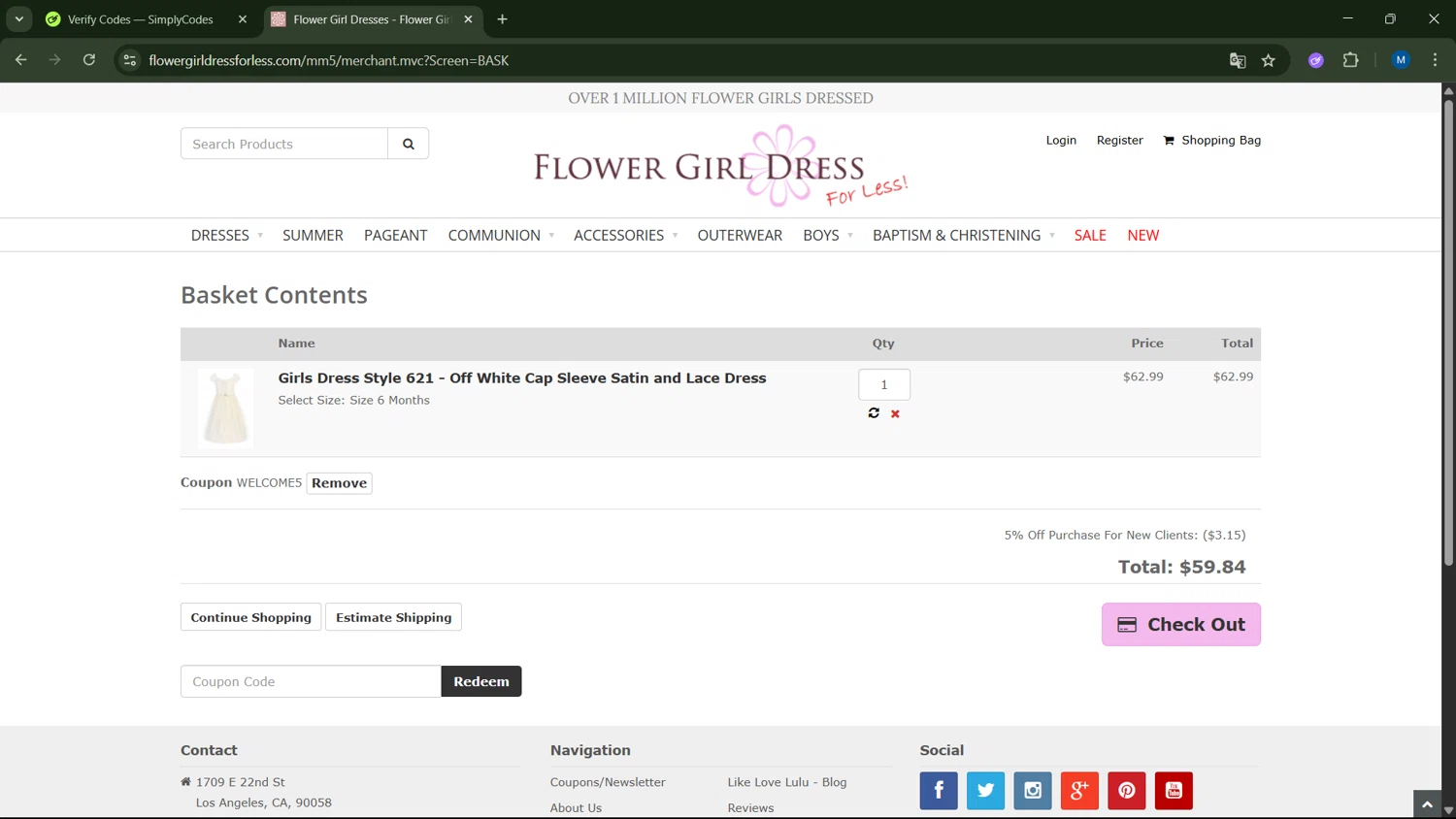Open the OUTERWEAR category
The image size is (1456, 819).
click(x=740, y=235)
